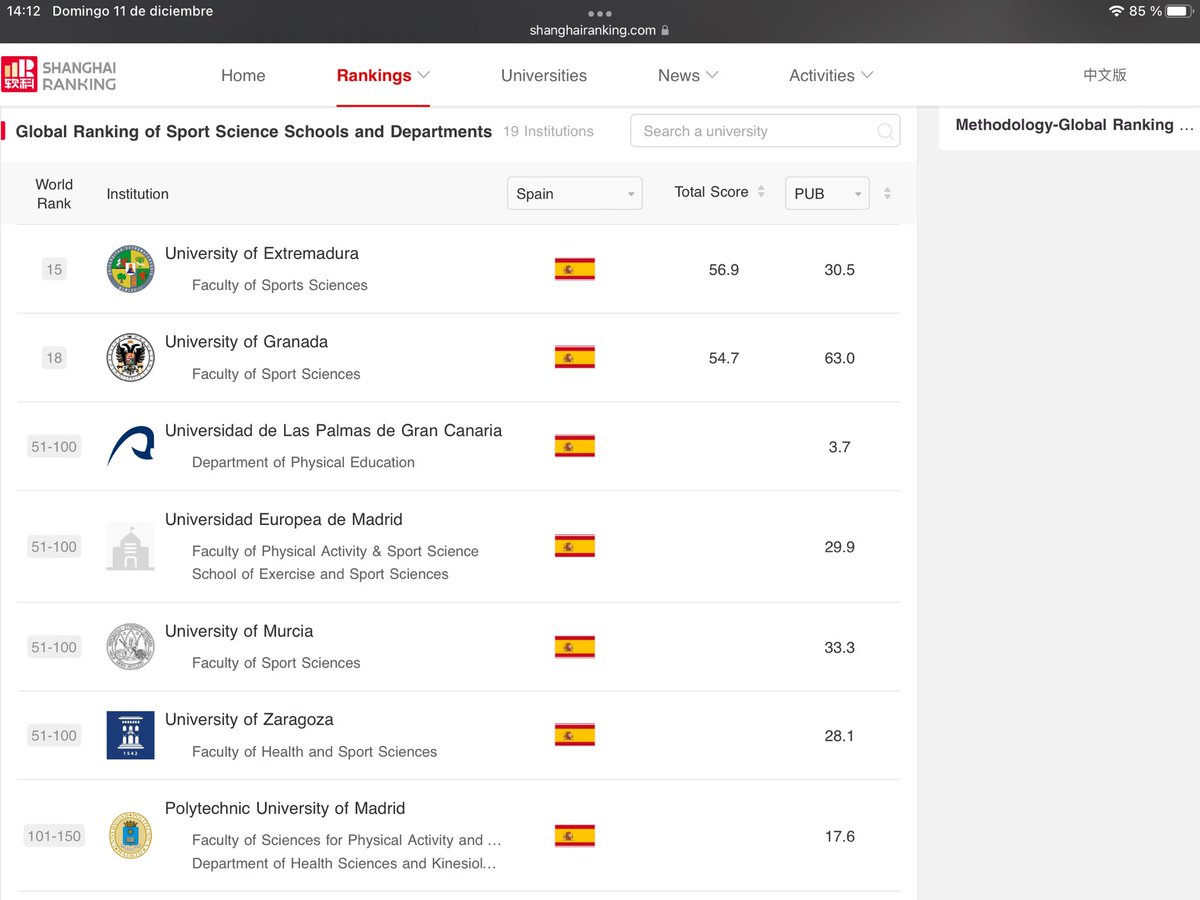Open the ShanghaiRanking logo home link
The image size is (1200, 900).
(x=59, y=75)
